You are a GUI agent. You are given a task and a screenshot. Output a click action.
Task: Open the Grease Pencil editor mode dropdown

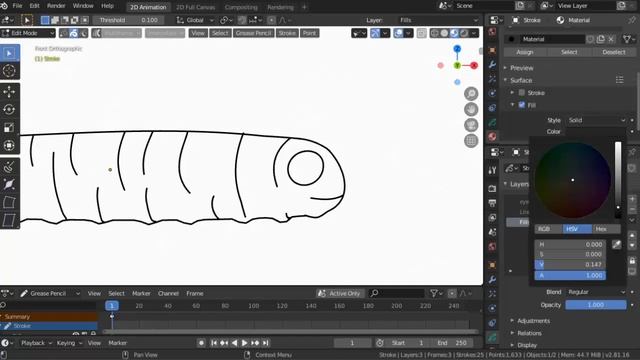click(50, 293)
